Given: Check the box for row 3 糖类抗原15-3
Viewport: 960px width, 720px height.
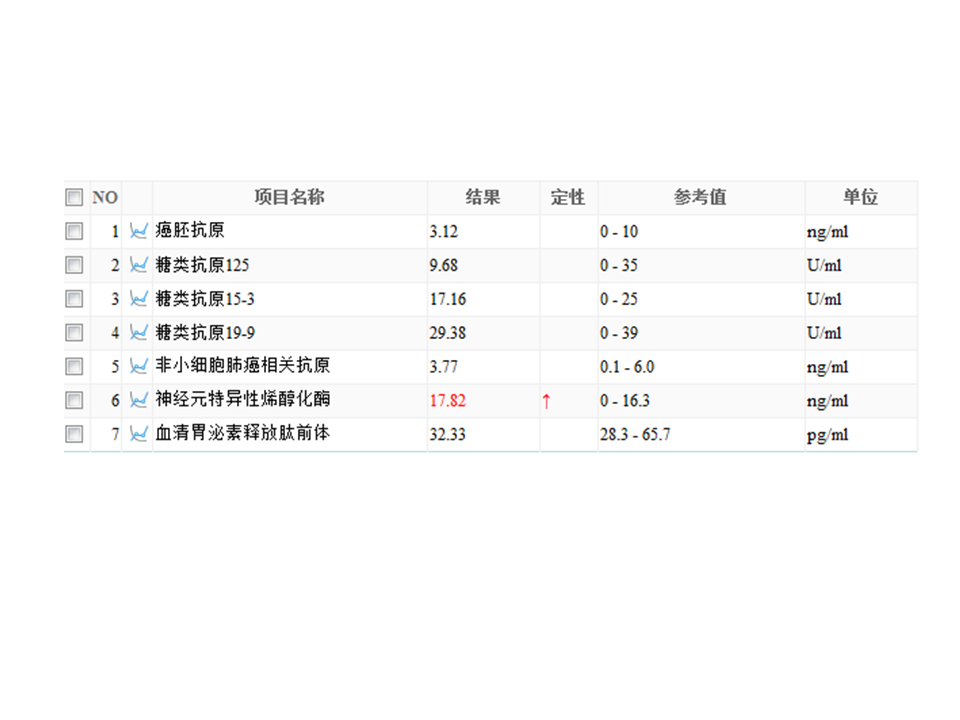Looking at the screenshot, I should click(x=74, y=298).
